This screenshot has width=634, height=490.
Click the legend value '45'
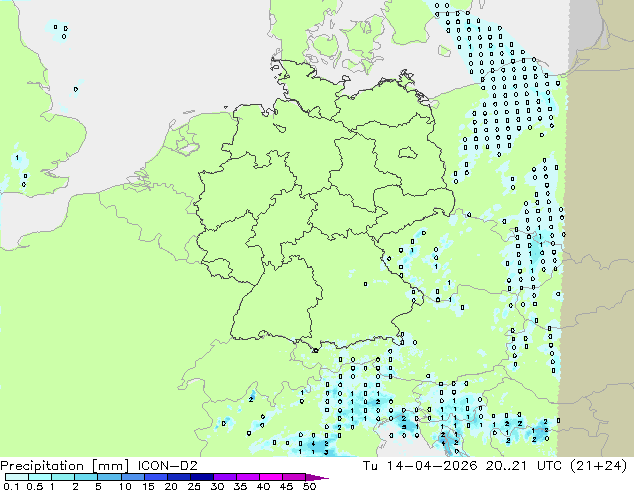(x=286, y=486)
